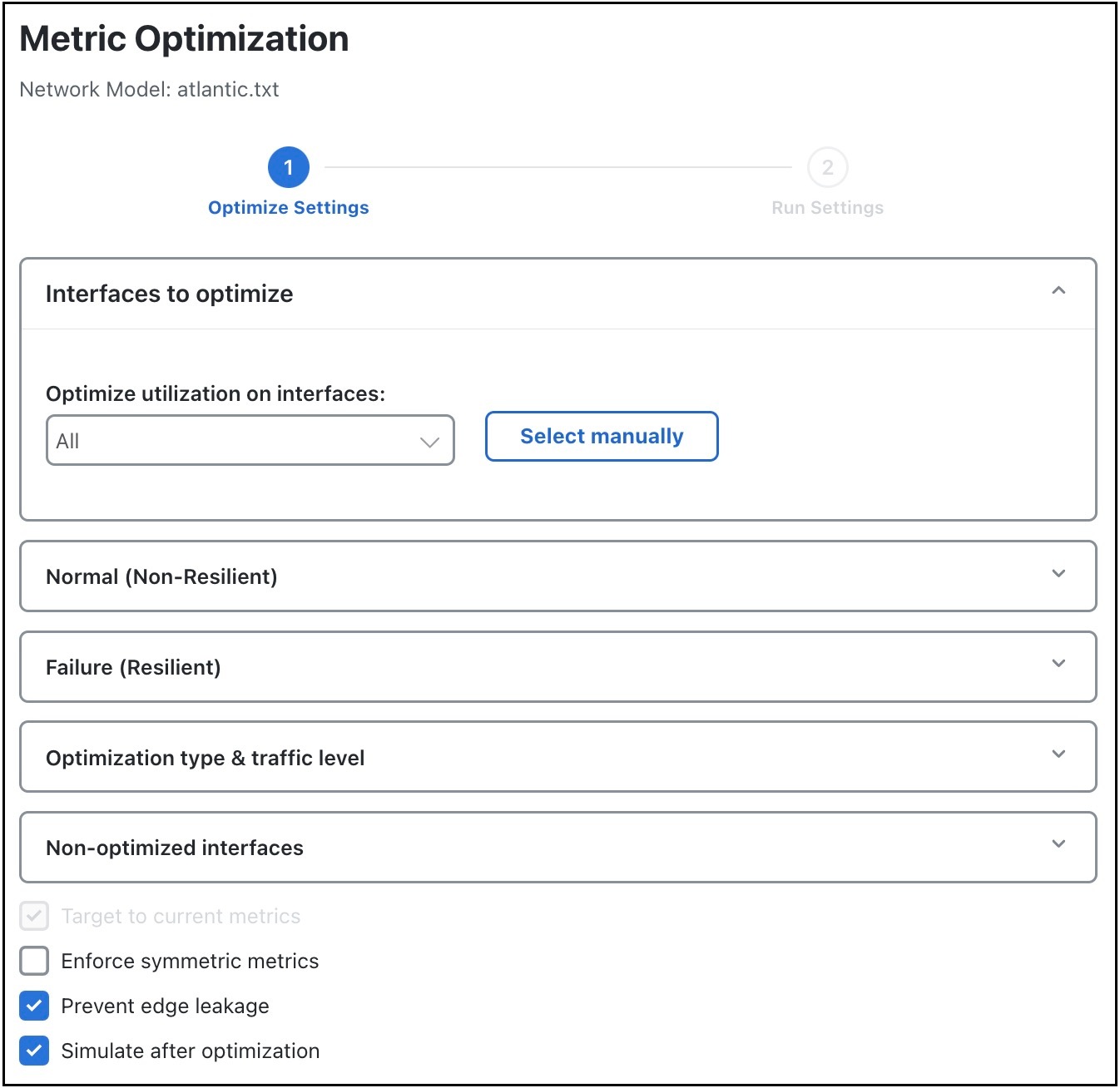
Task: Click the chevron on Non-optimized interfaces
Action: (x=1058, y=844)
